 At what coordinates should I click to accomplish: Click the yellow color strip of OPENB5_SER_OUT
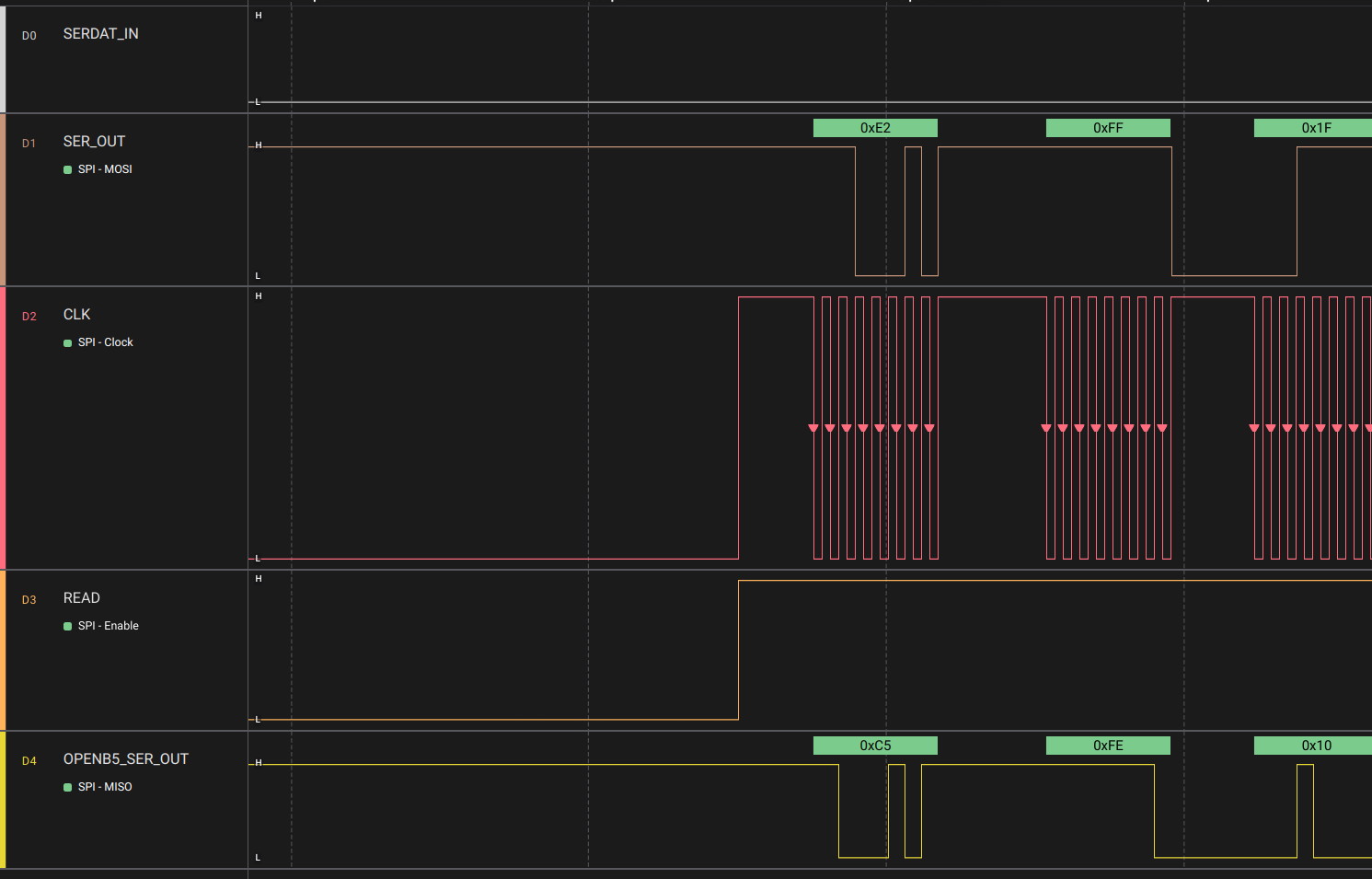[3, 799]
